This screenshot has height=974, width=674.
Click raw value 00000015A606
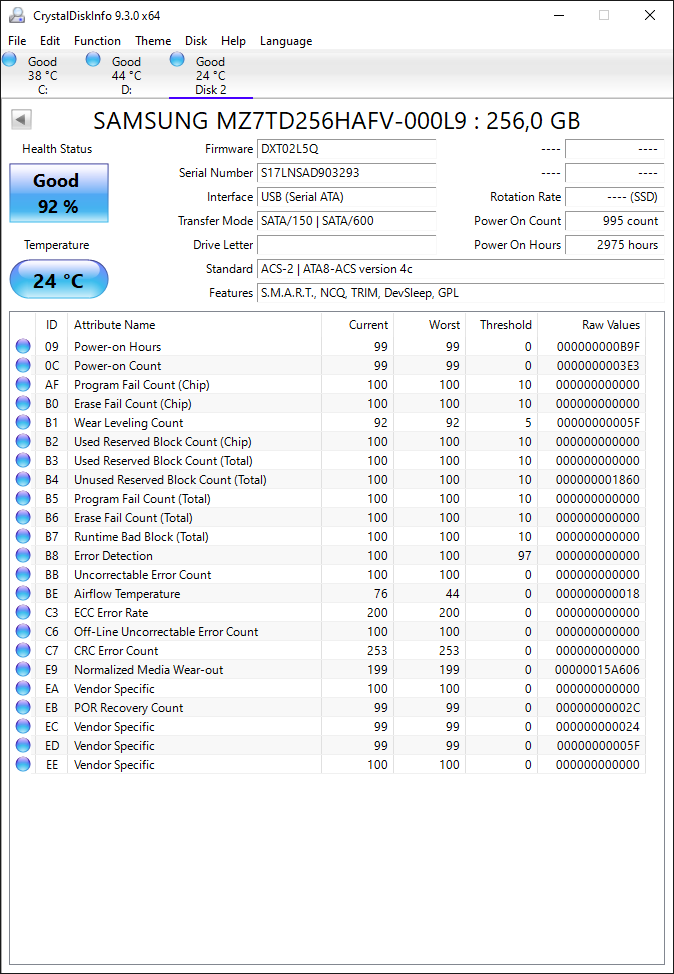(x=598, y=670)
